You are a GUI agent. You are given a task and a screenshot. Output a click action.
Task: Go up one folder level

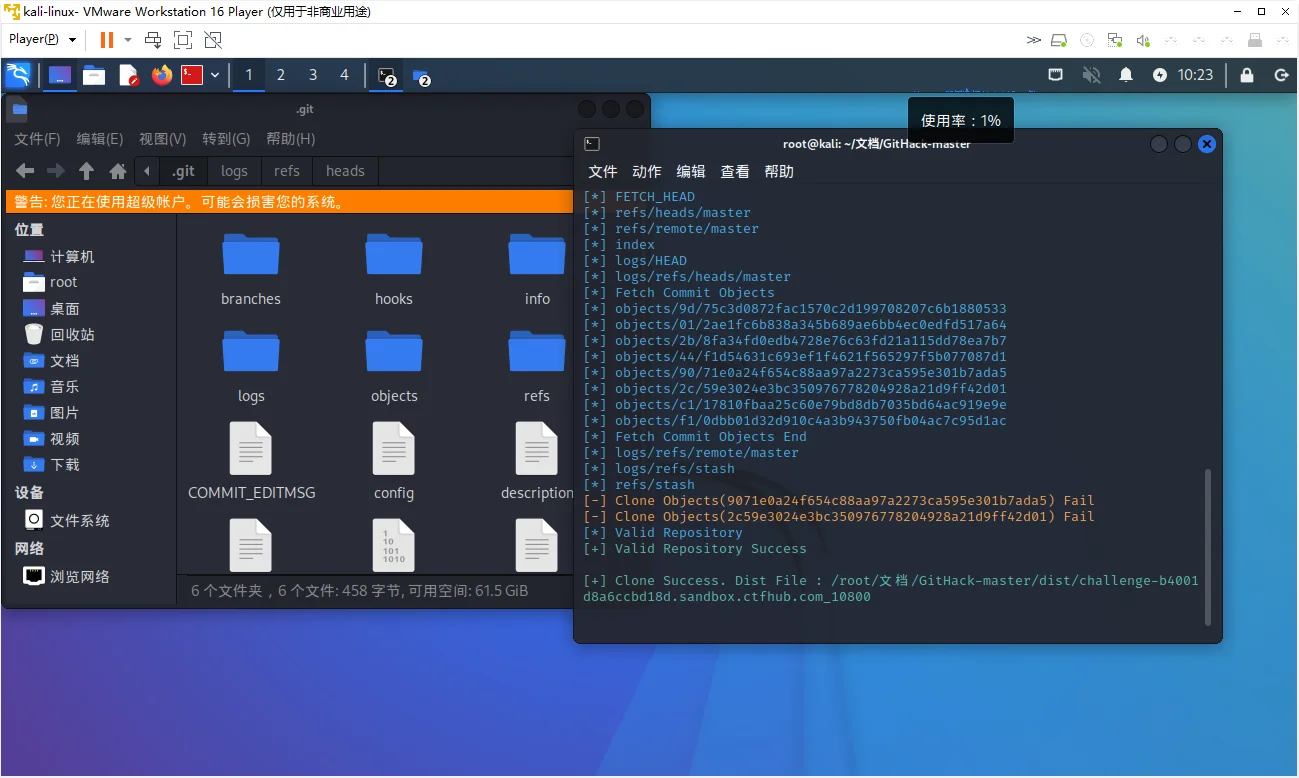coord(87,171)
